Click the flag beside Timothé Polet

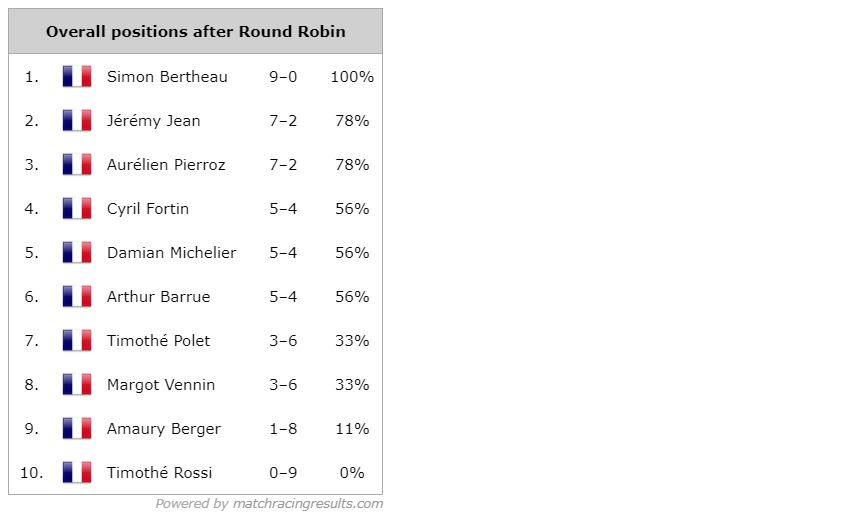(x=77, y=340)
